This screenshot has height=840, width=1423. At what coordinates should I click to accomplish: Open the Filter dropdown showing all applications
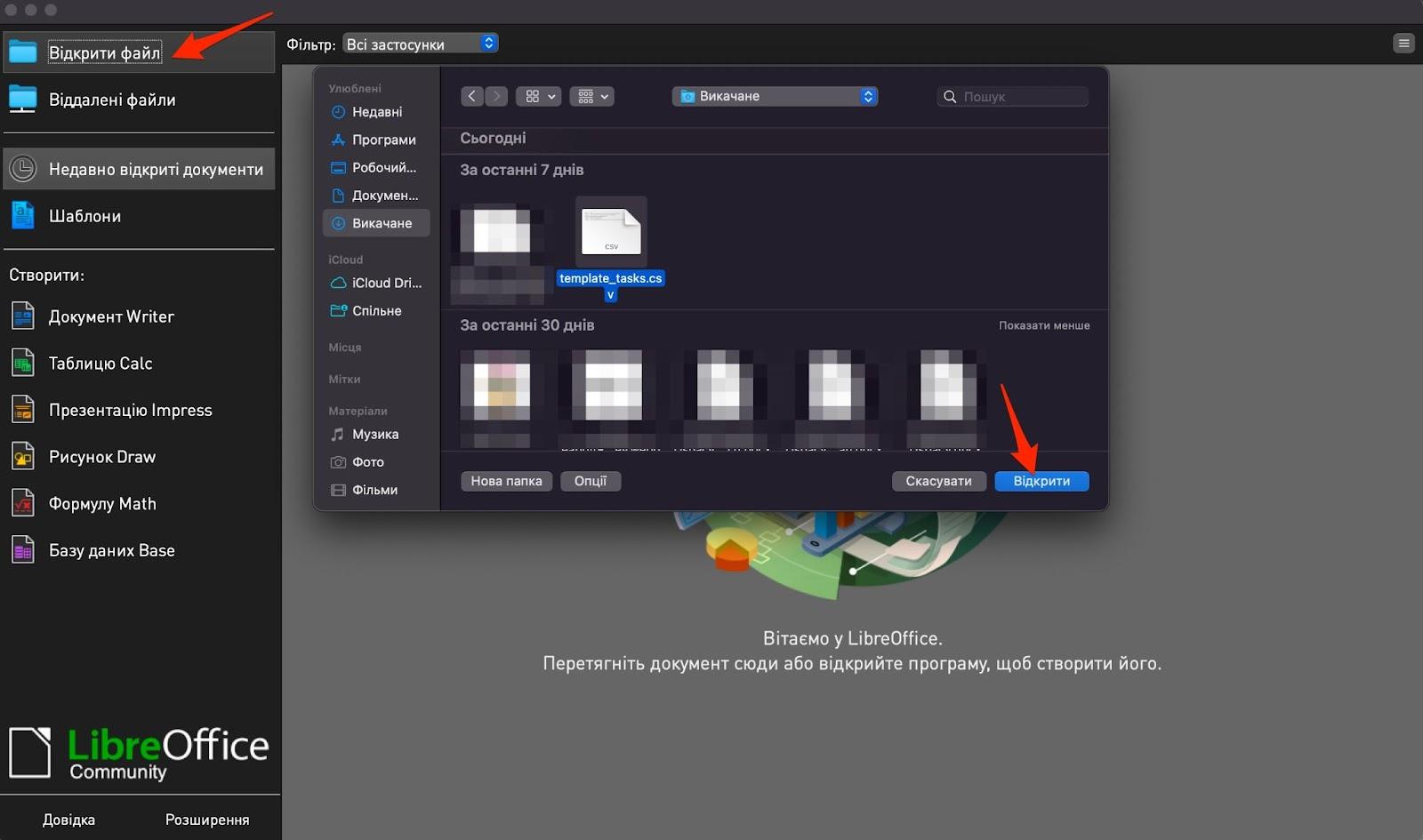420,44
